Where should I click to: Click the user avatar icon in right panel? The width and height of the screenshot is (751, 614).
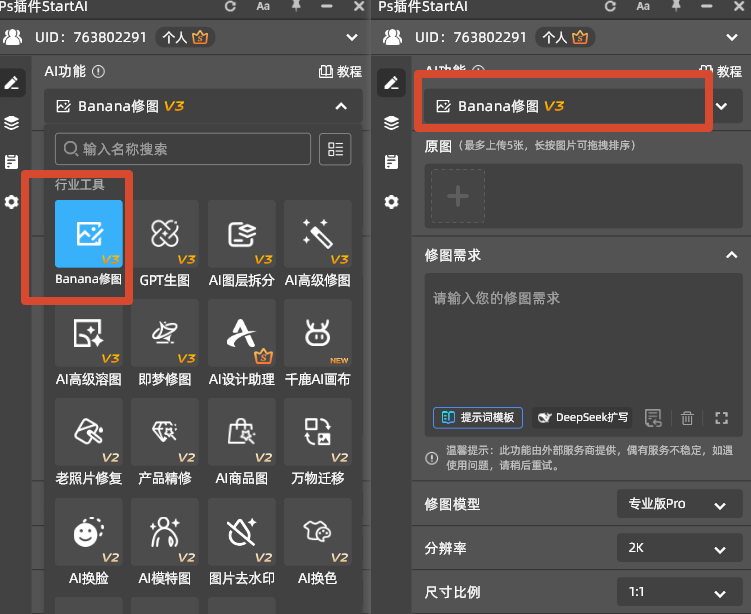[x=393, y=37]
